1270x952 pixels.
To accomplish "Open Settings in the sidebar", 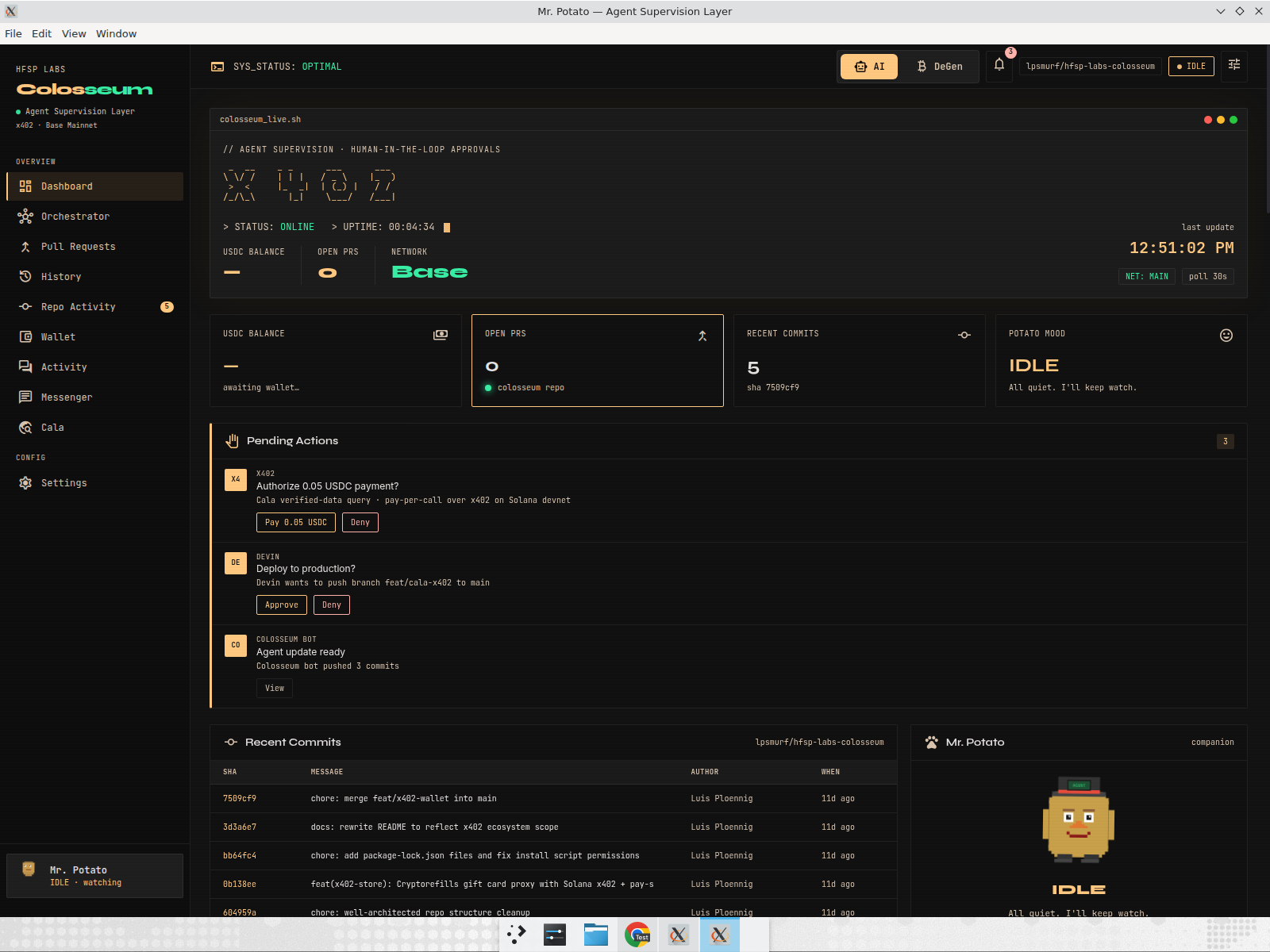I will pyautogui.click(x=94, y=483).
